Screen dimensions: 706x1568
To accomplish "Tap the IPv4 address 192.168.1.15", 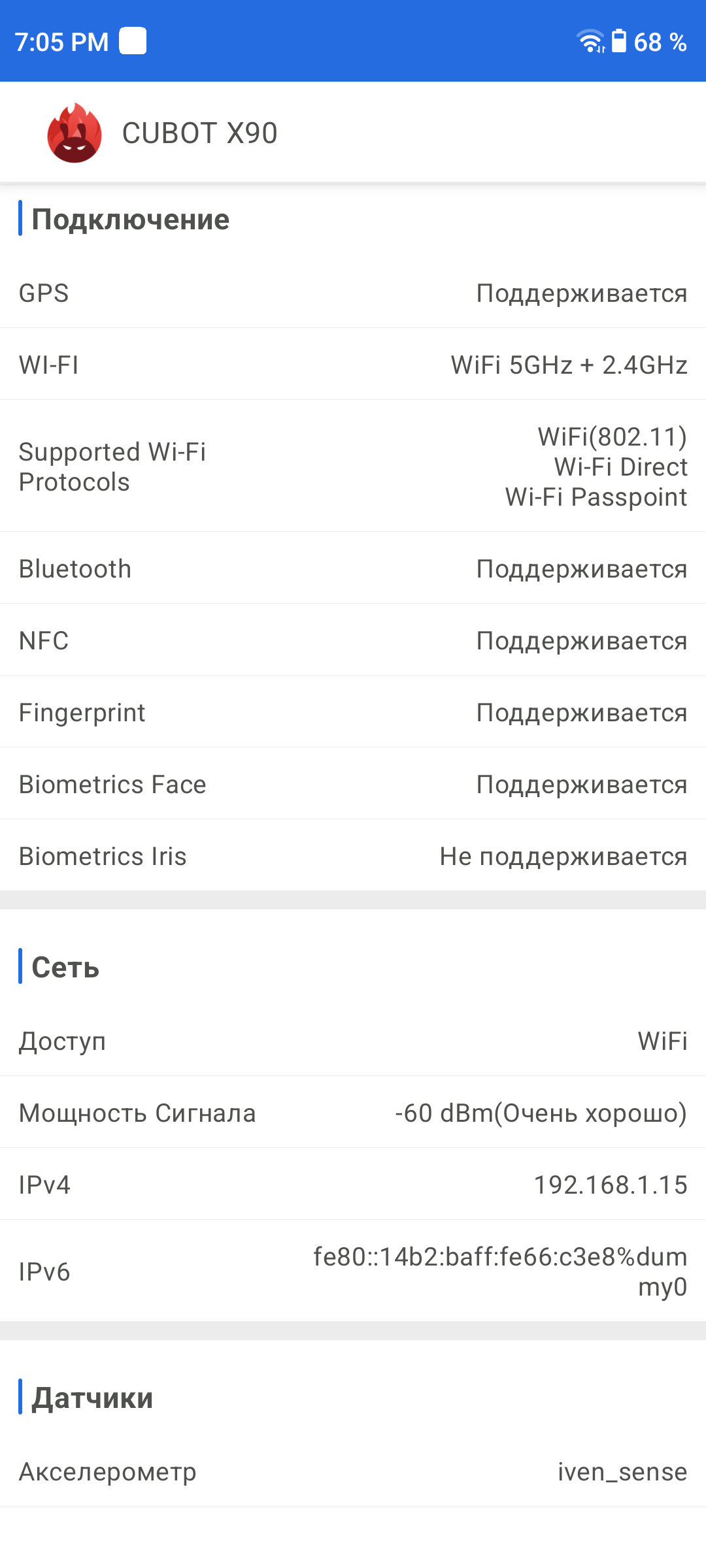I will click(611, 1185).
